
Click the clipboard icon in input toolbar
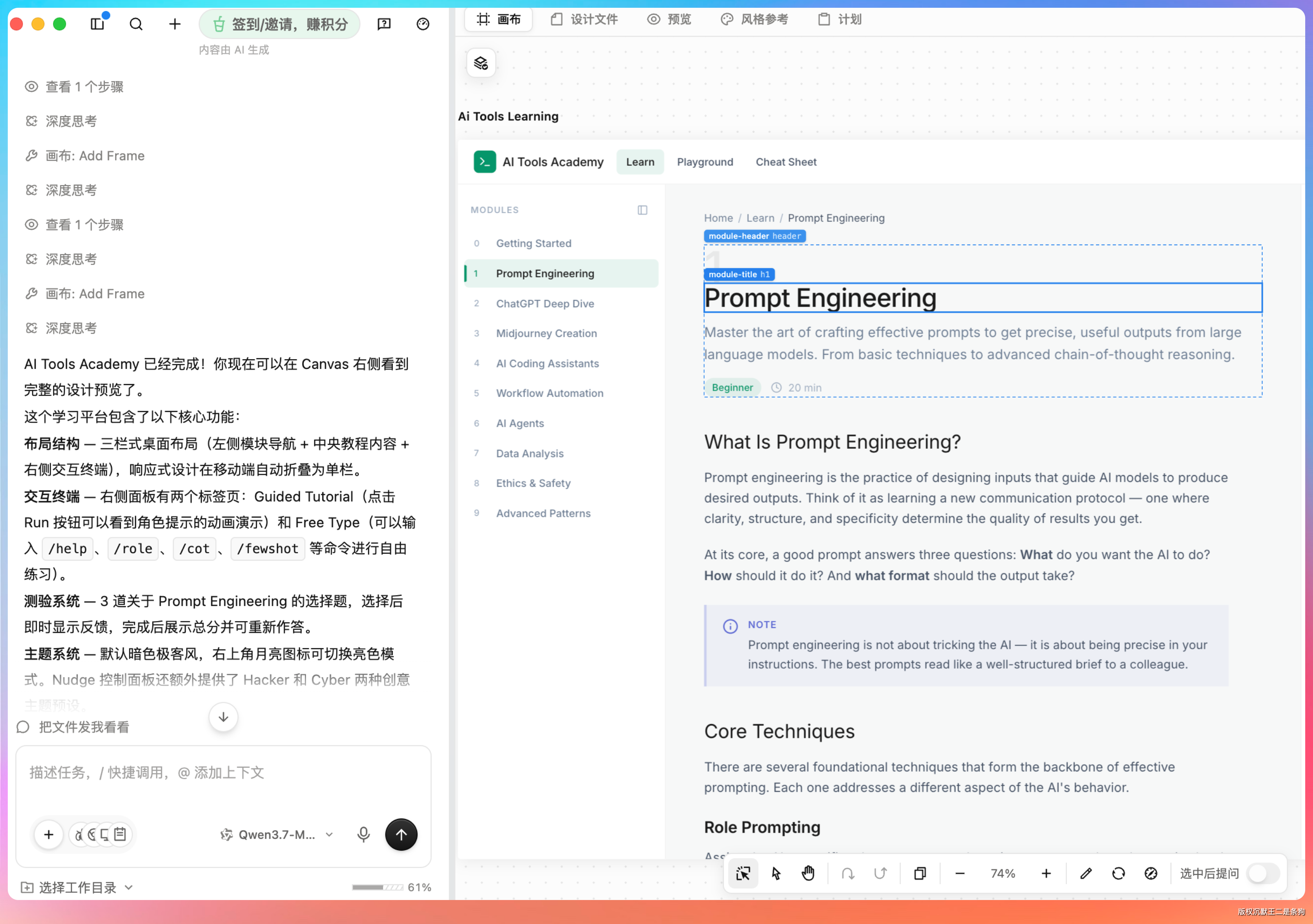tap(120, 835)
